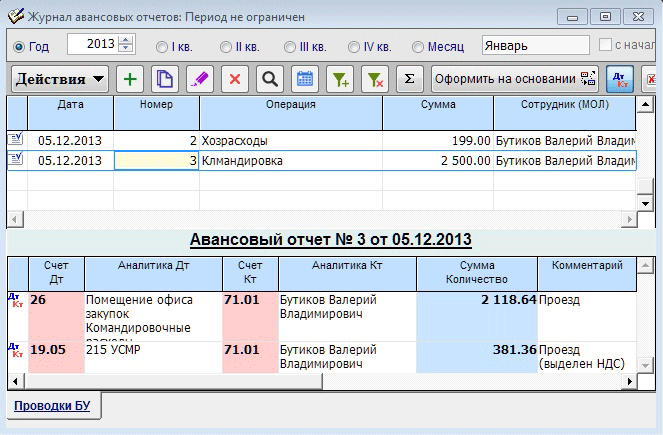This screenshot has width=663, height=435.
Task: Select the IV кв. radio button
Action: (x=353, y=47)
